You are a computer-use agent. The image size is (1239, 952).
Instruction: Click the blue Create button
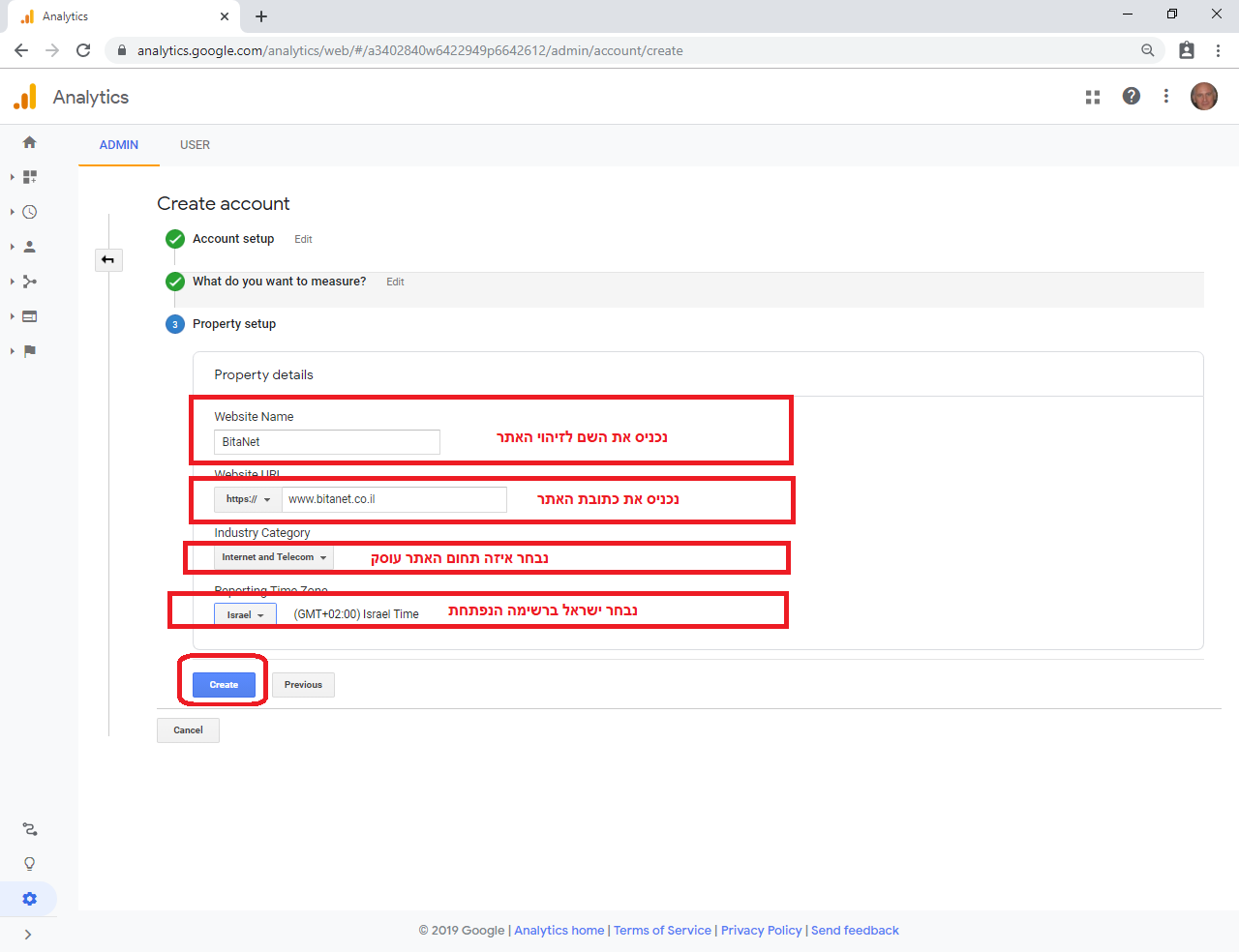[x=224, y=685]
